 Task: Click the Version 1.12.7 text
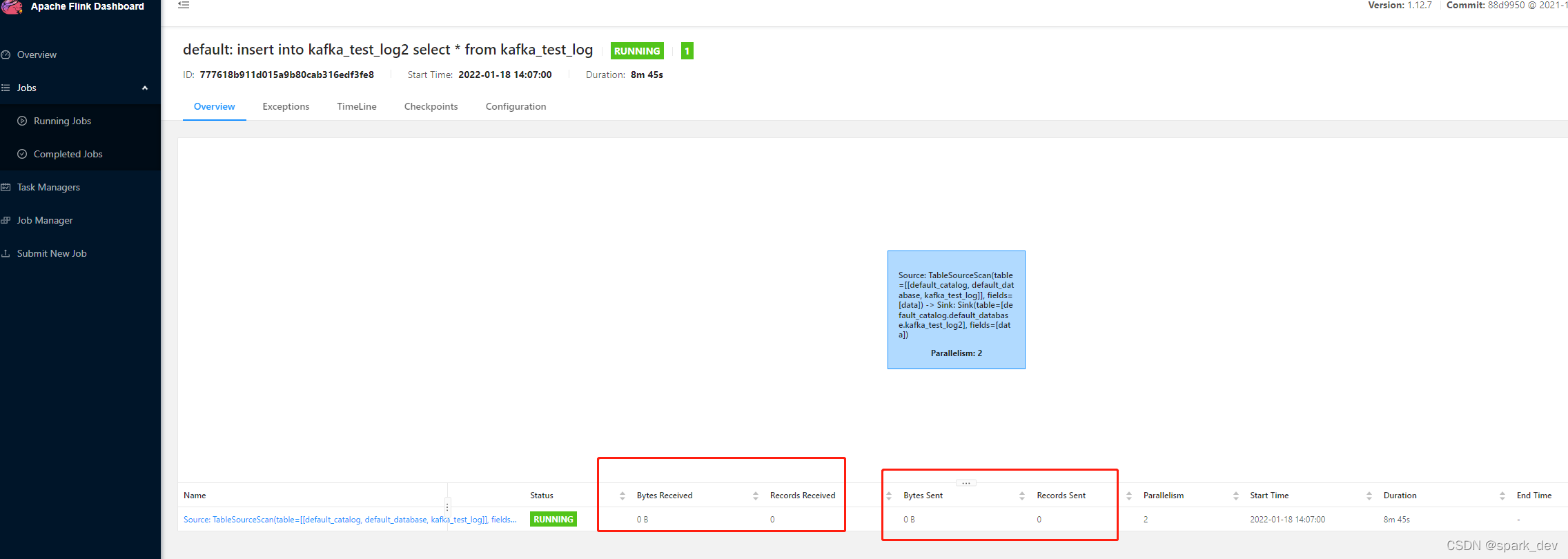point(1400,5)
